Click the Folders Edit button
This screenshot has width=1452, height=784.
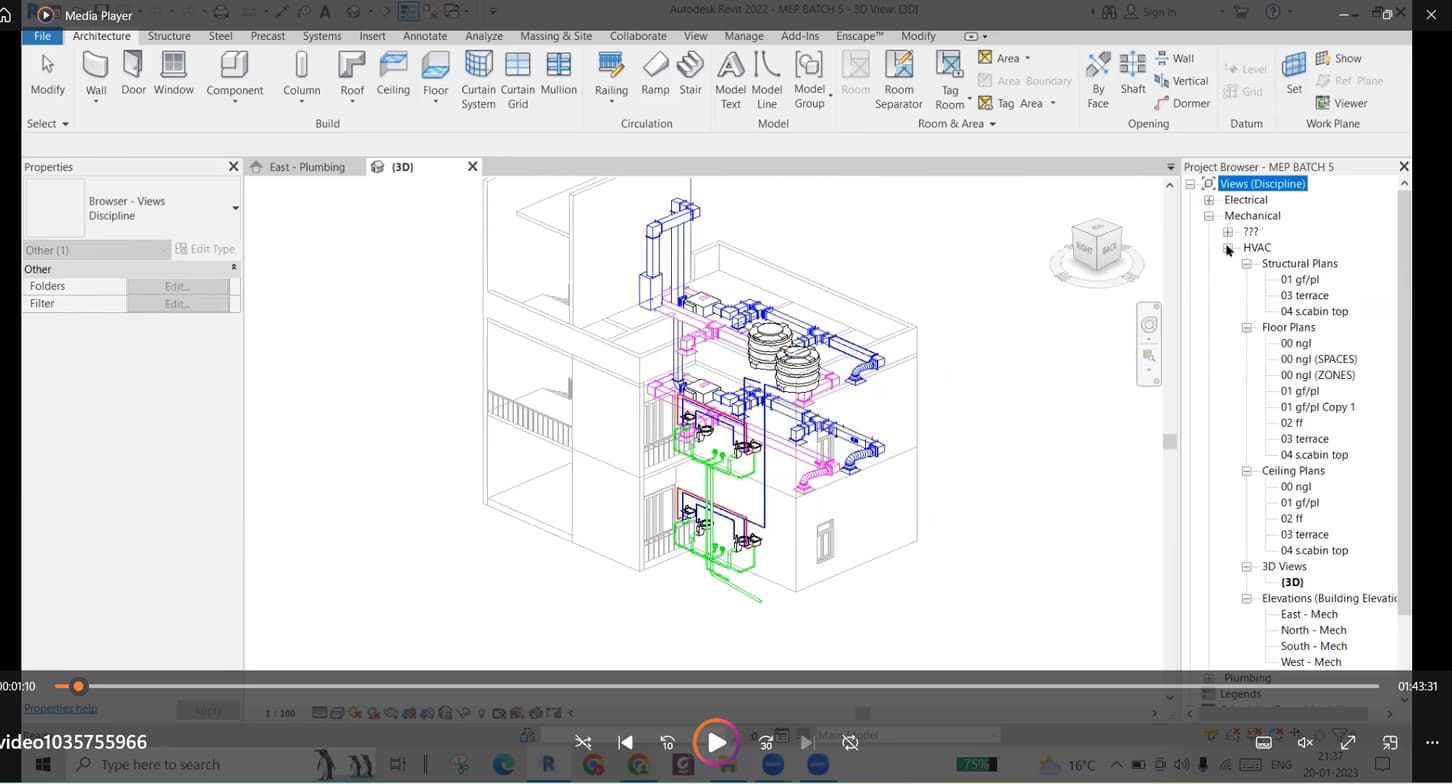click(x=177, y=286)
